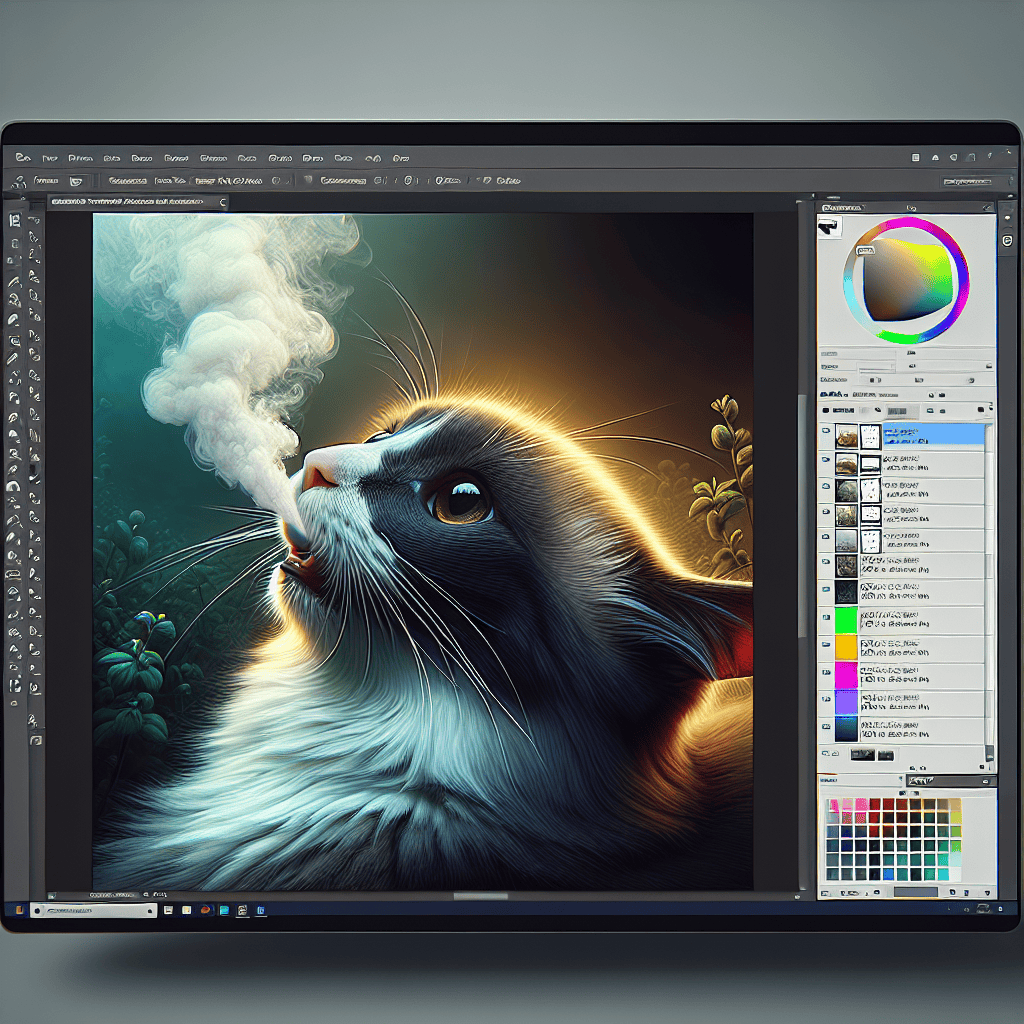Viewport: 1024px width, 1024px height.
Task: Click the bottom-most icon in the left toolbar
Action: tap(36, 740)
